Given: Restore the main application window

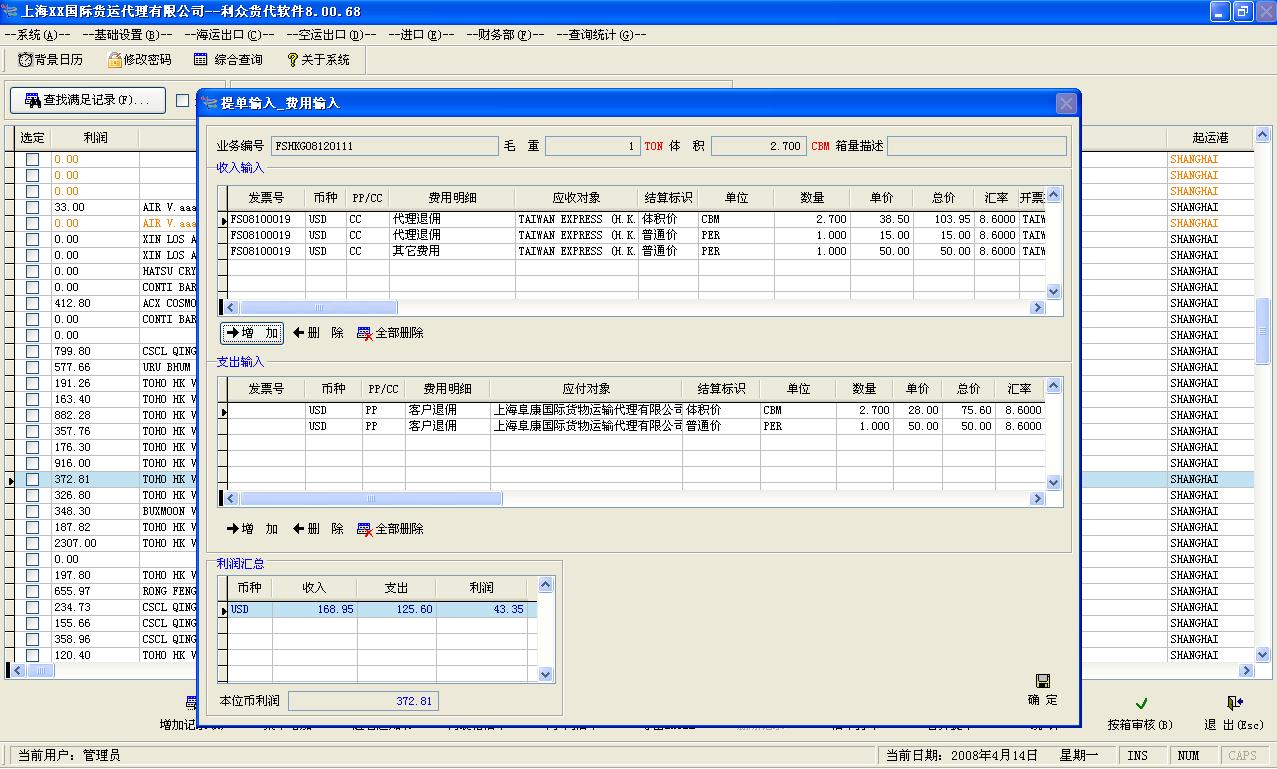Looking at the screenshot, I should [x=1243, y=12].
